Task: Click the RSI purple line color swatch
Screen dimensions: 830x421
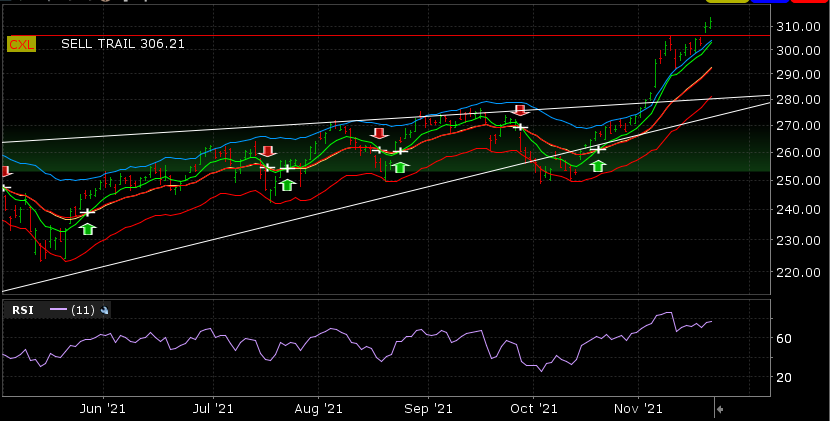Action: point(58,310)
